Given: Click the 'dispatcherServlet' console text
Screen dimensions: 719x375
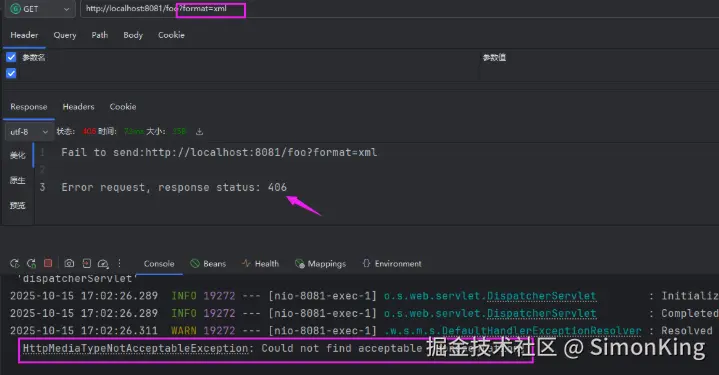Looking at the screenshot, I should [77, 279].
